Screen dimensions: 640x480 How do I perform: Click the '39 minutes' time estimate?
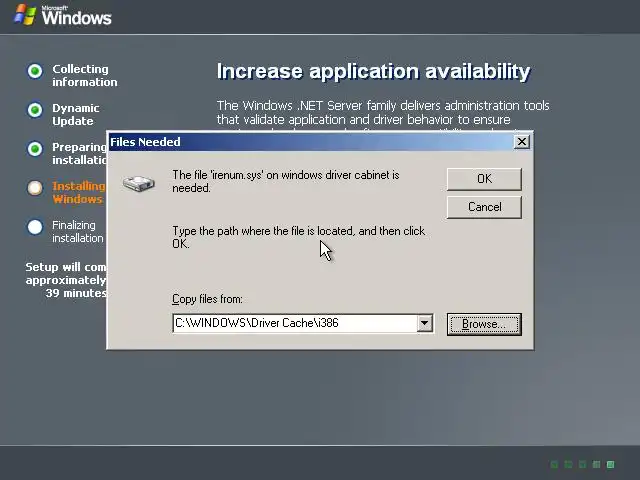tap(76, 293)
